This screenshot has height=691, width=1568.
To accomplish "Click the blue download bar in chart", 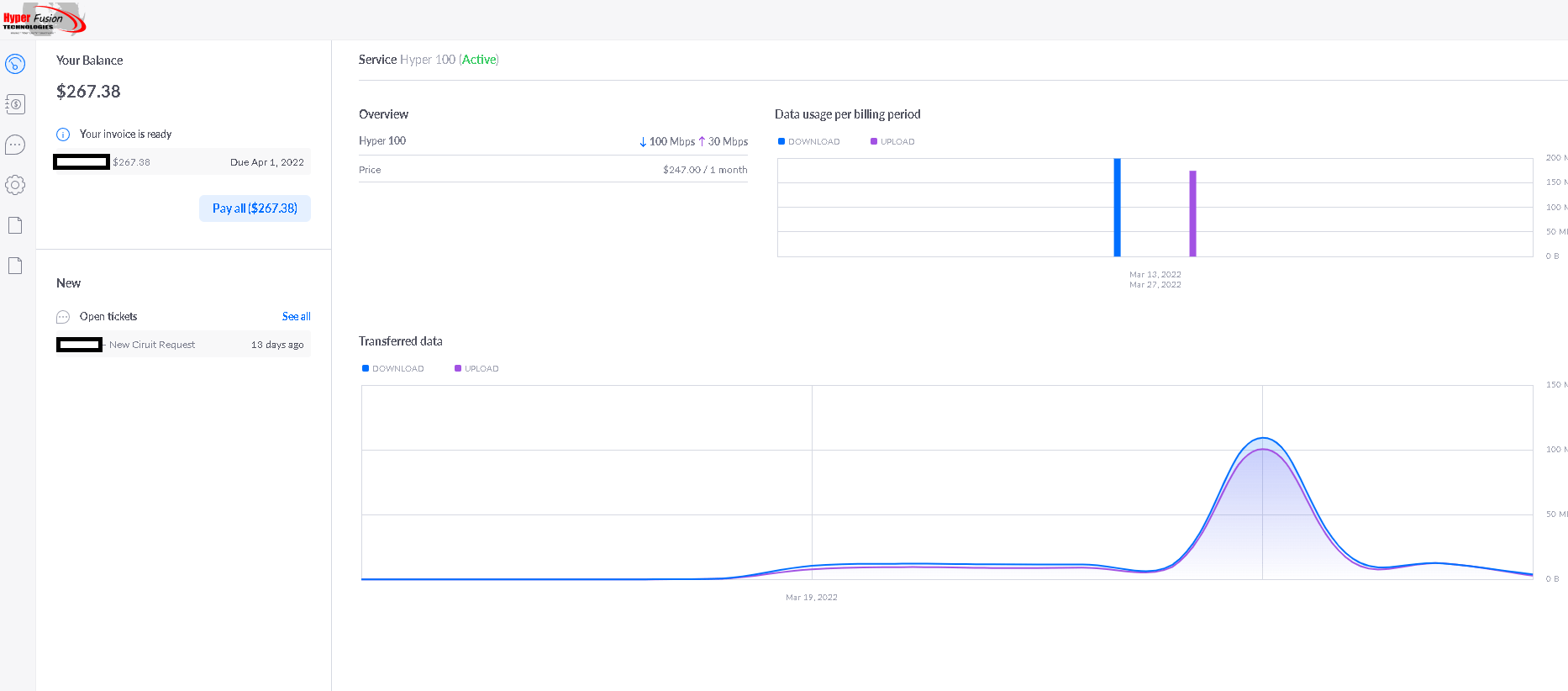I will 1117,208.
